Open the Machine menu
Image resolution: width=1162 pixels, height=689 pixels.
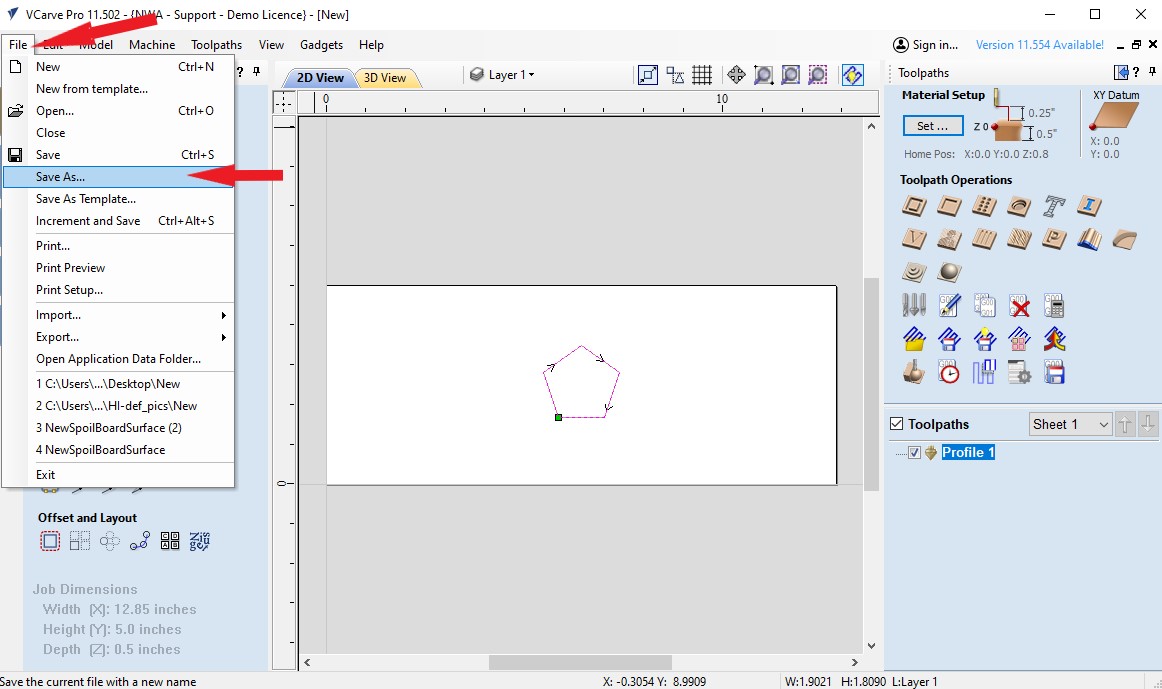click(x=152, y=44)
